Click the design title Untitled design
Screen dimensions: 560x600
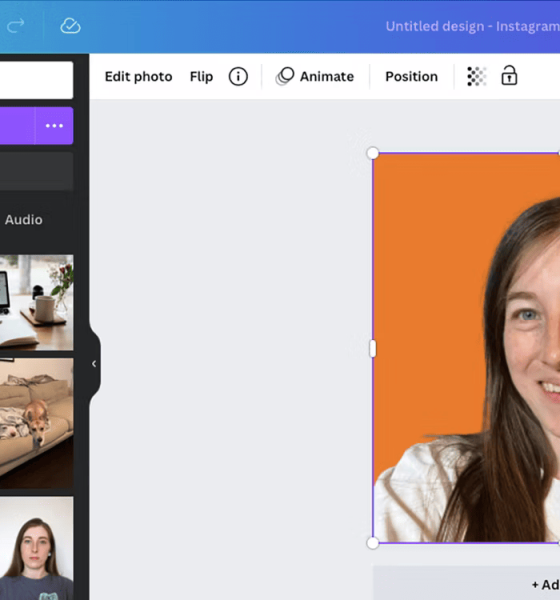click(472, 26)
